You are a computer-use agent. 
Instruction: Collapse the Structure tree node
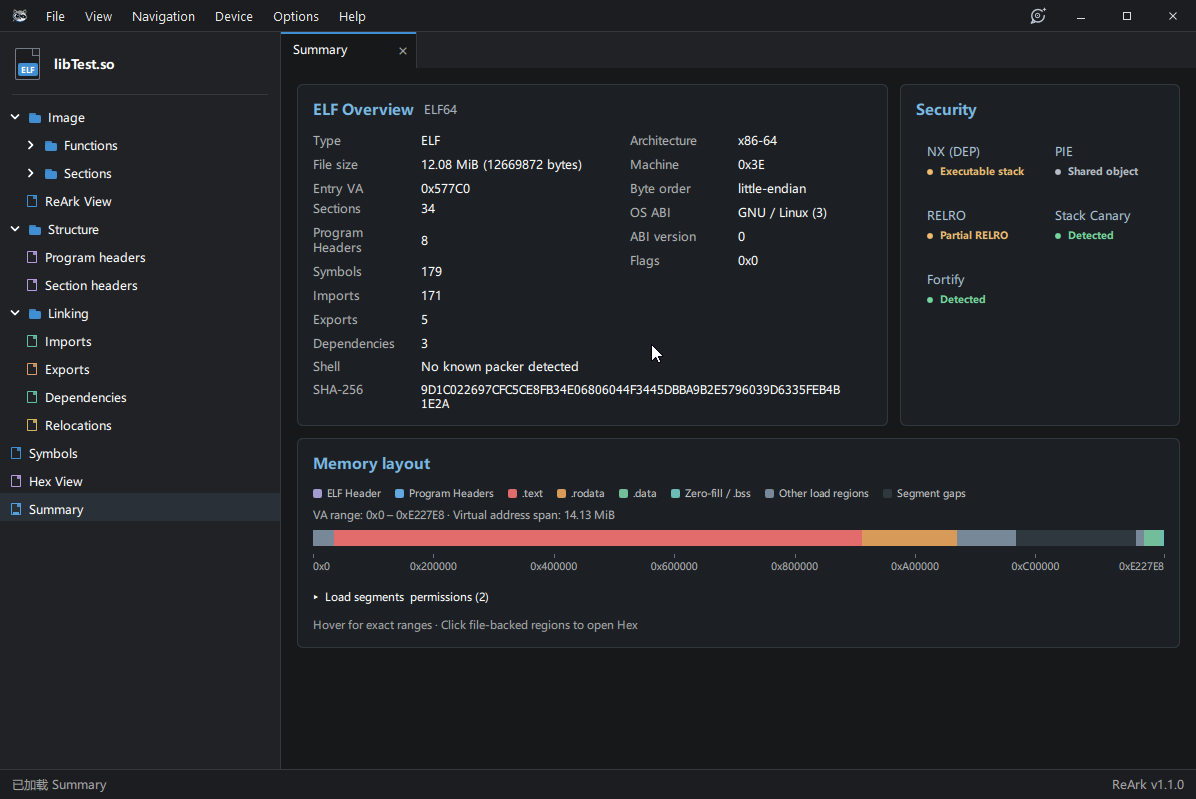(x=15, y=229)
